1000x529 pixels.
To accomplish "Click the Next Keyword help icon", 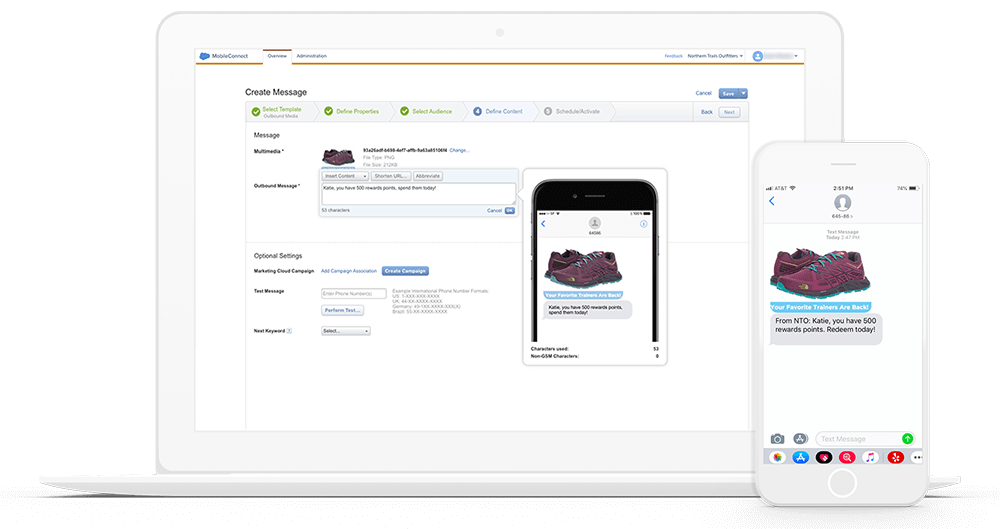I will click(290, 331).
